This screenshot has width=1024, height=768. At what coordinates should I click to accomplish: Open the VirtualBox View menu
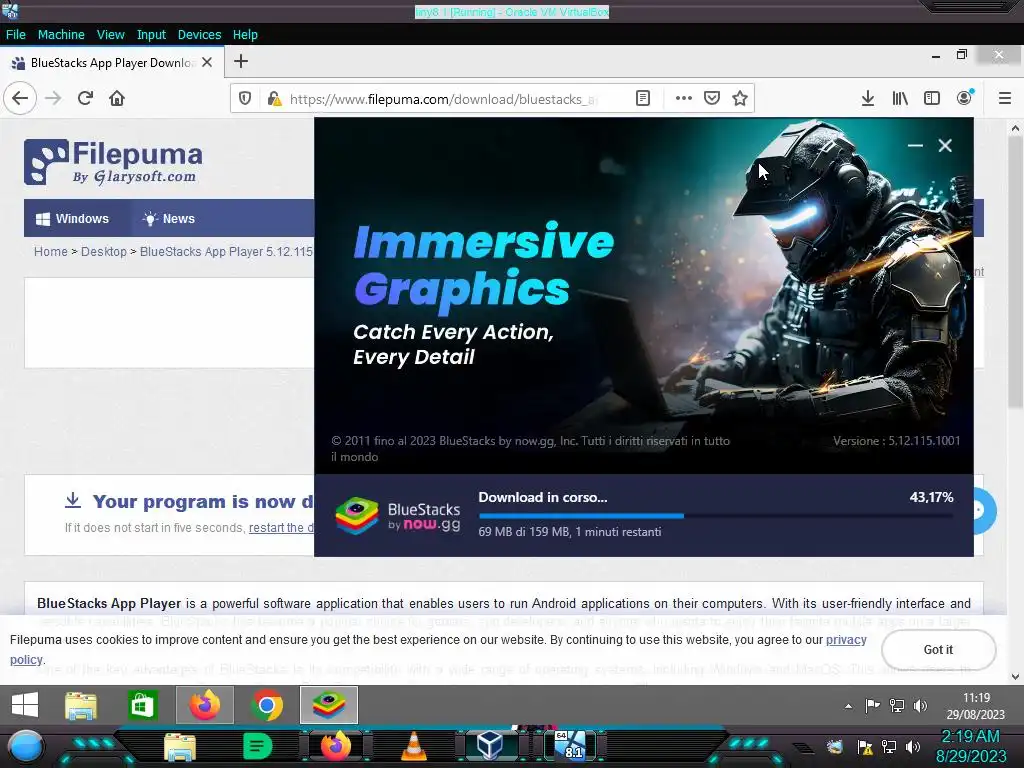(110, 35)
